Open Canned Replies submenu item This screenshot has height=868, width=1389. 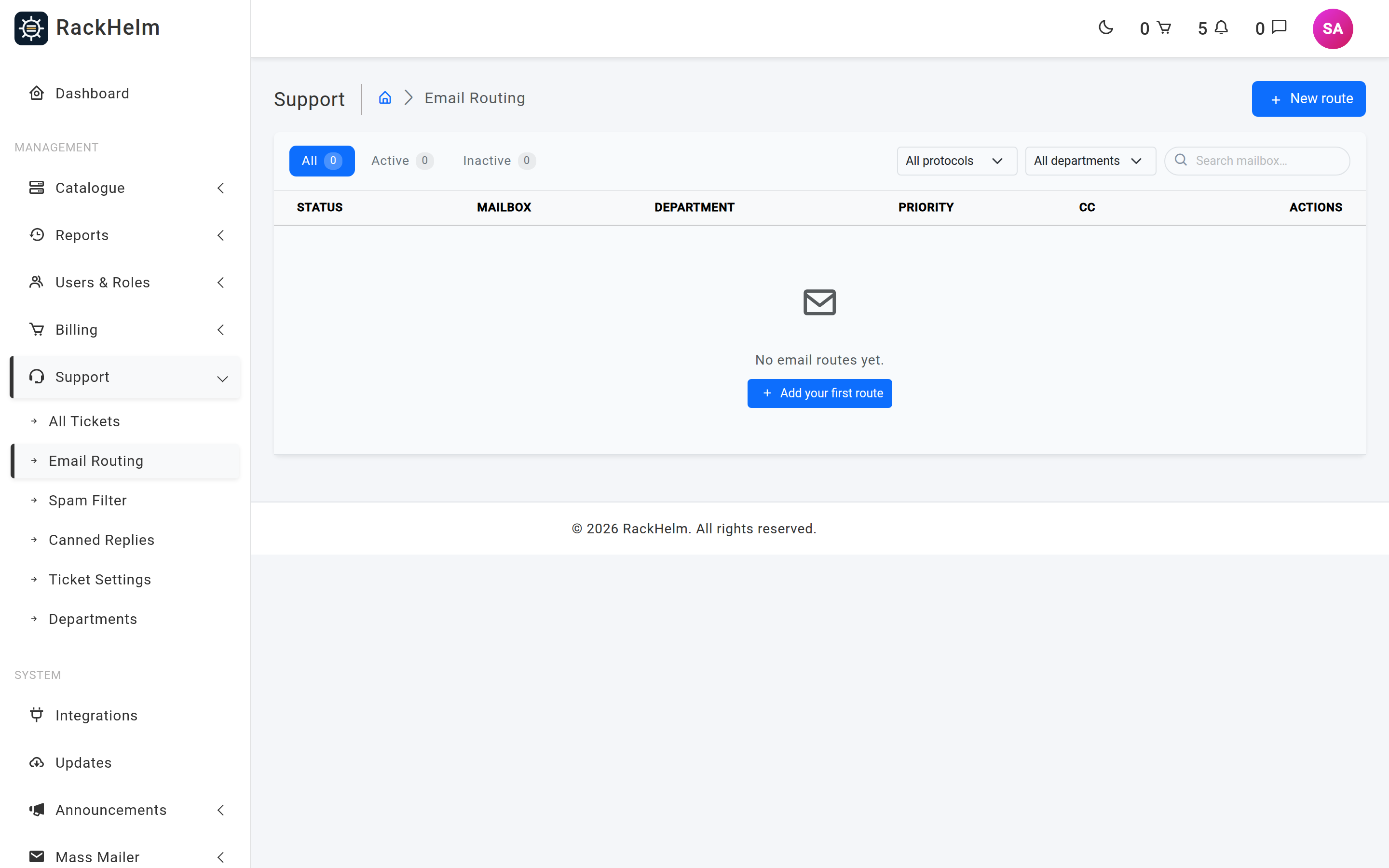click(x=125, y=540)
